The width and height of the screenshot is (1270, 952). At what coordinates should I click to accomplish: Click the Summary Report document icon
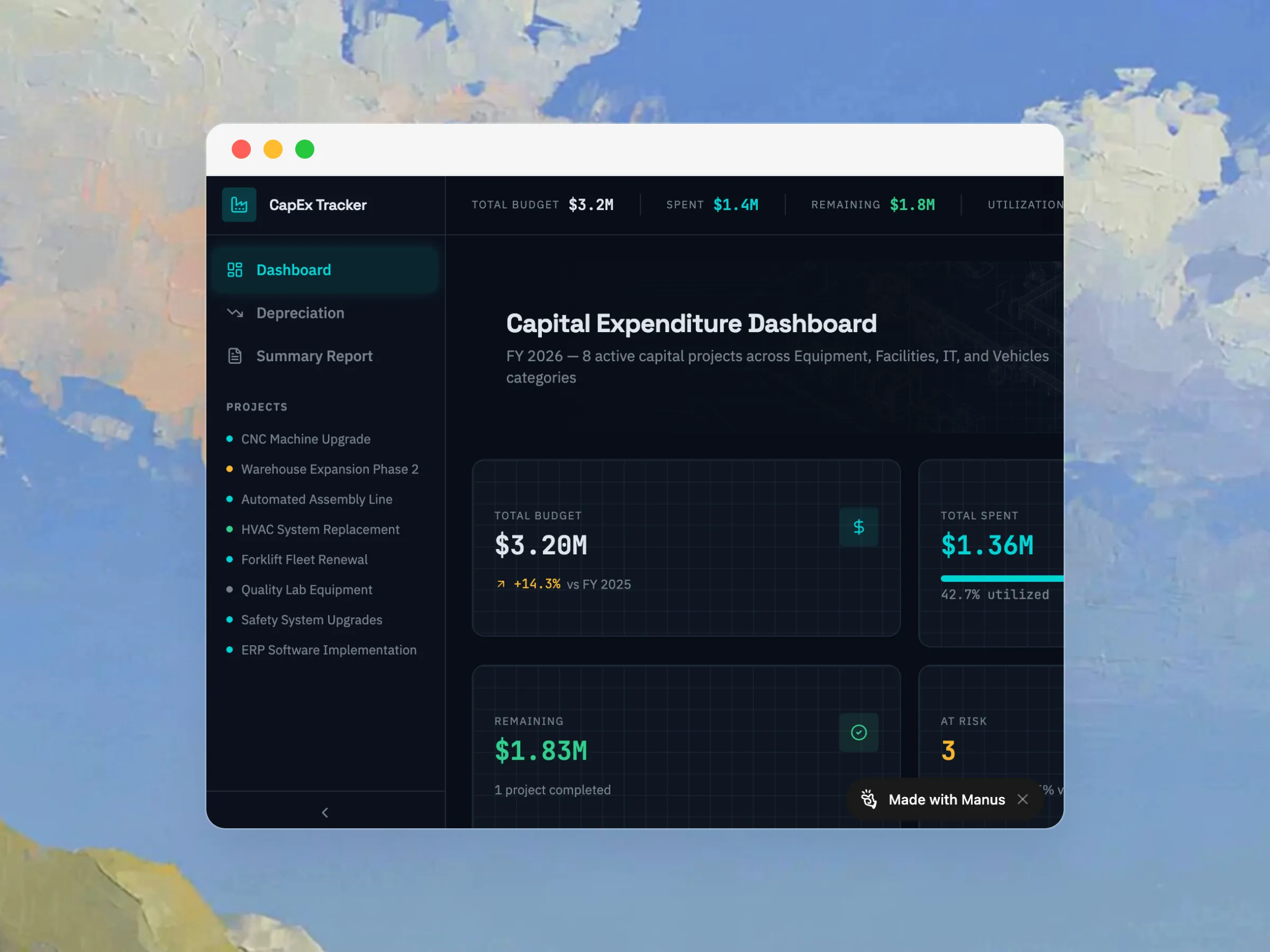point(235,356)
